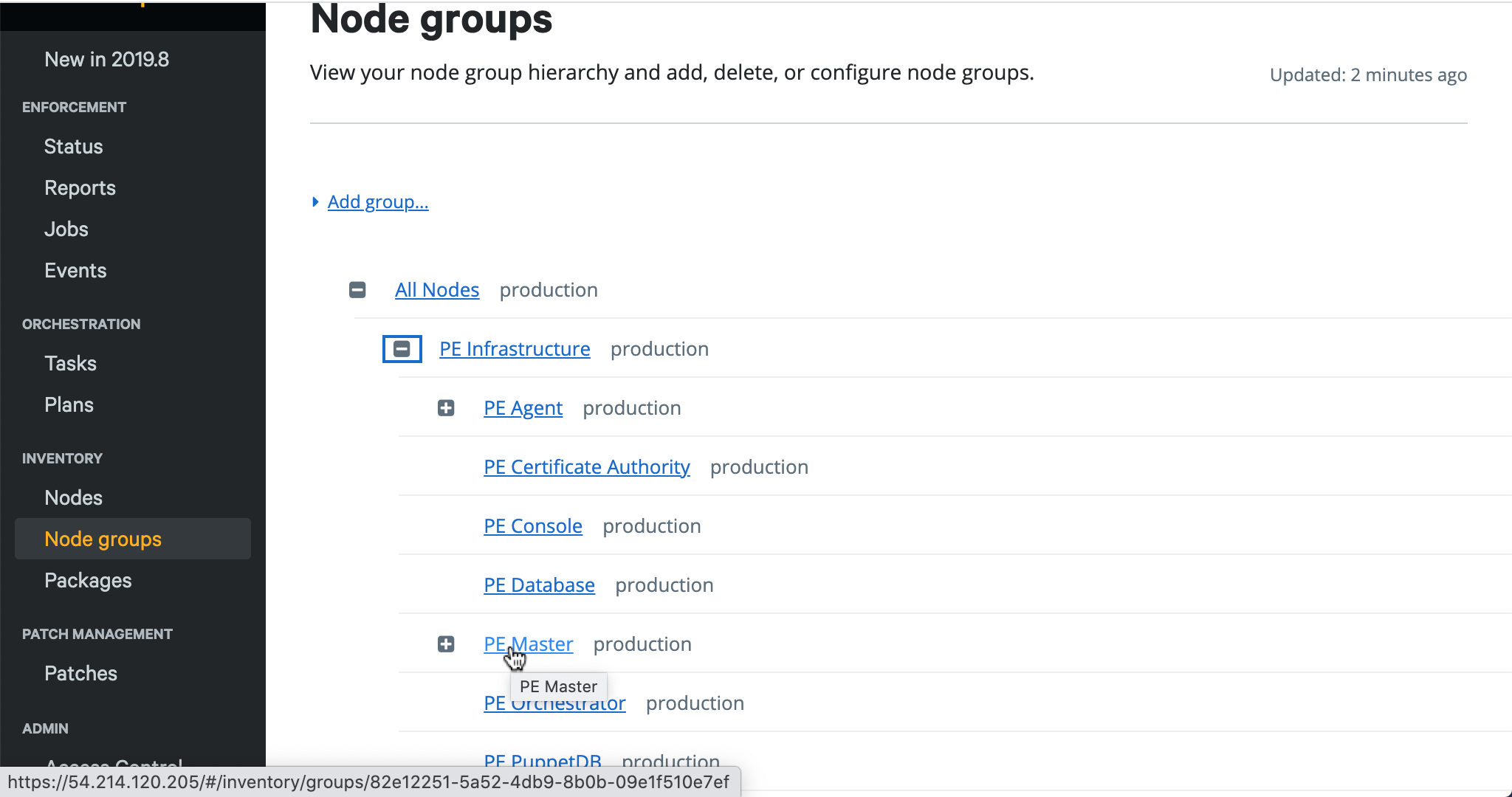Open the PE Infrastructure group link
Image resolution: width=1512 pixels, height=797 pixels.
click(x=515, y=349)
